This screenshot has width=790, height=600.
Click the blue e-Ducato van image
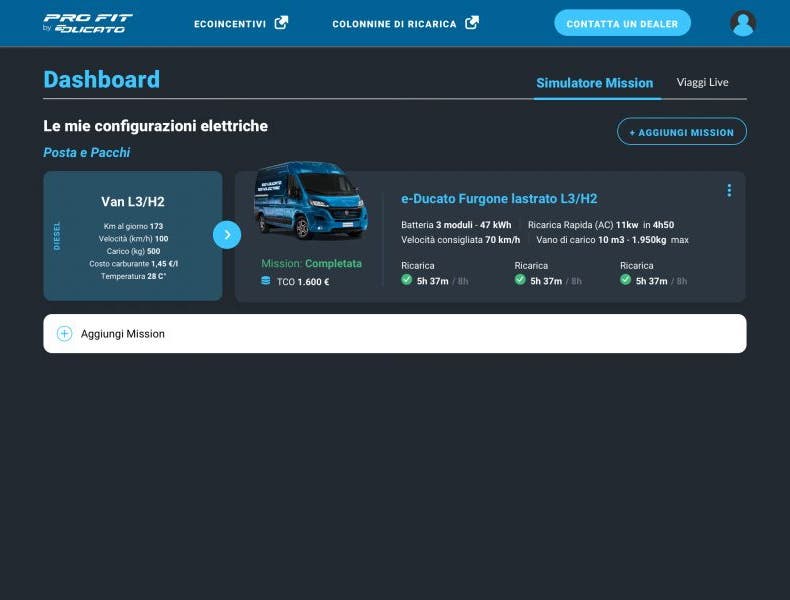(310, 200)
